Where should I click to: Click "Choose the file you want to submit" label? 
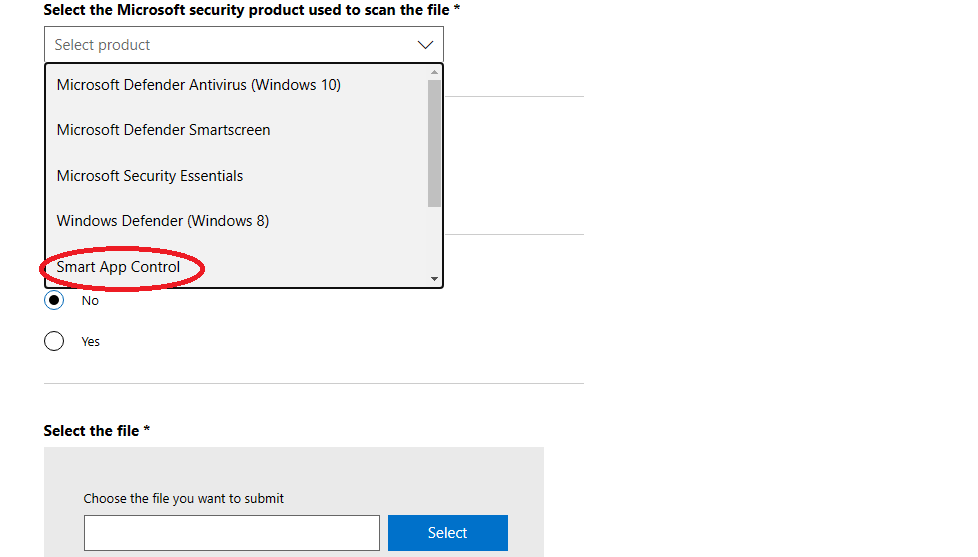coord(184,498)
